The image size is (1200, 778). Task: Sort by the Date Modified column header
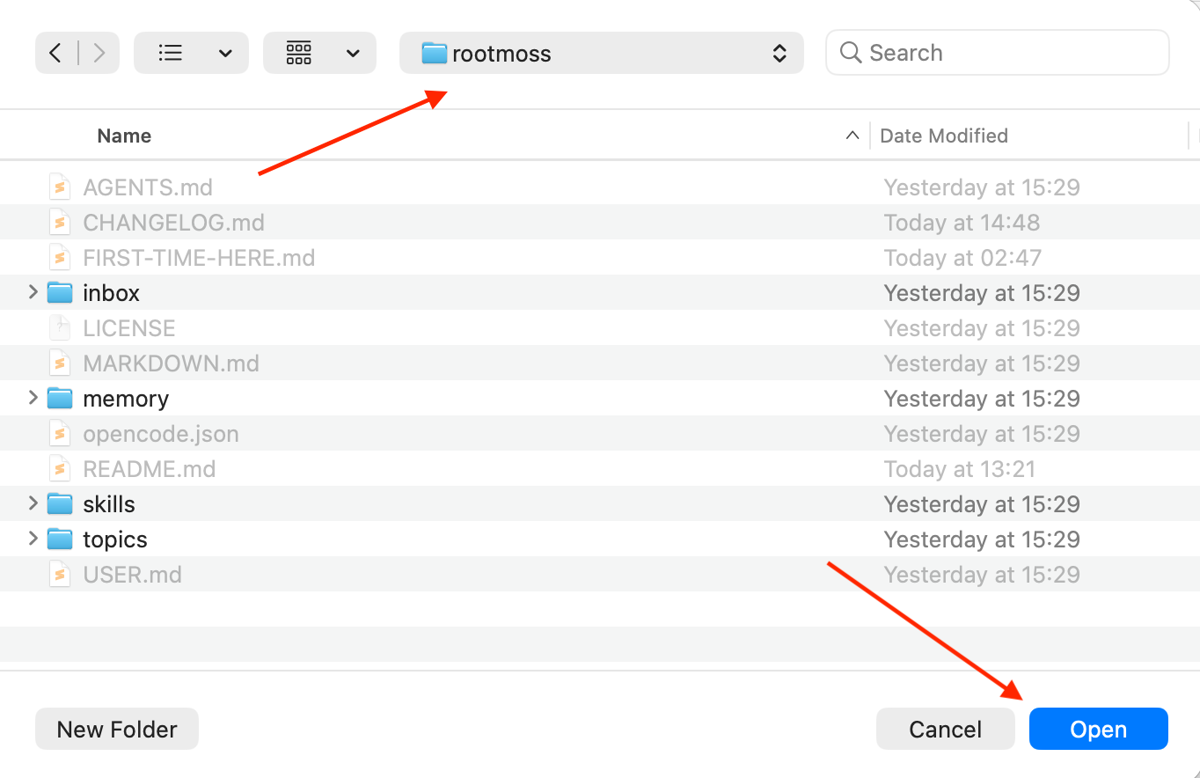pos(944,136)
